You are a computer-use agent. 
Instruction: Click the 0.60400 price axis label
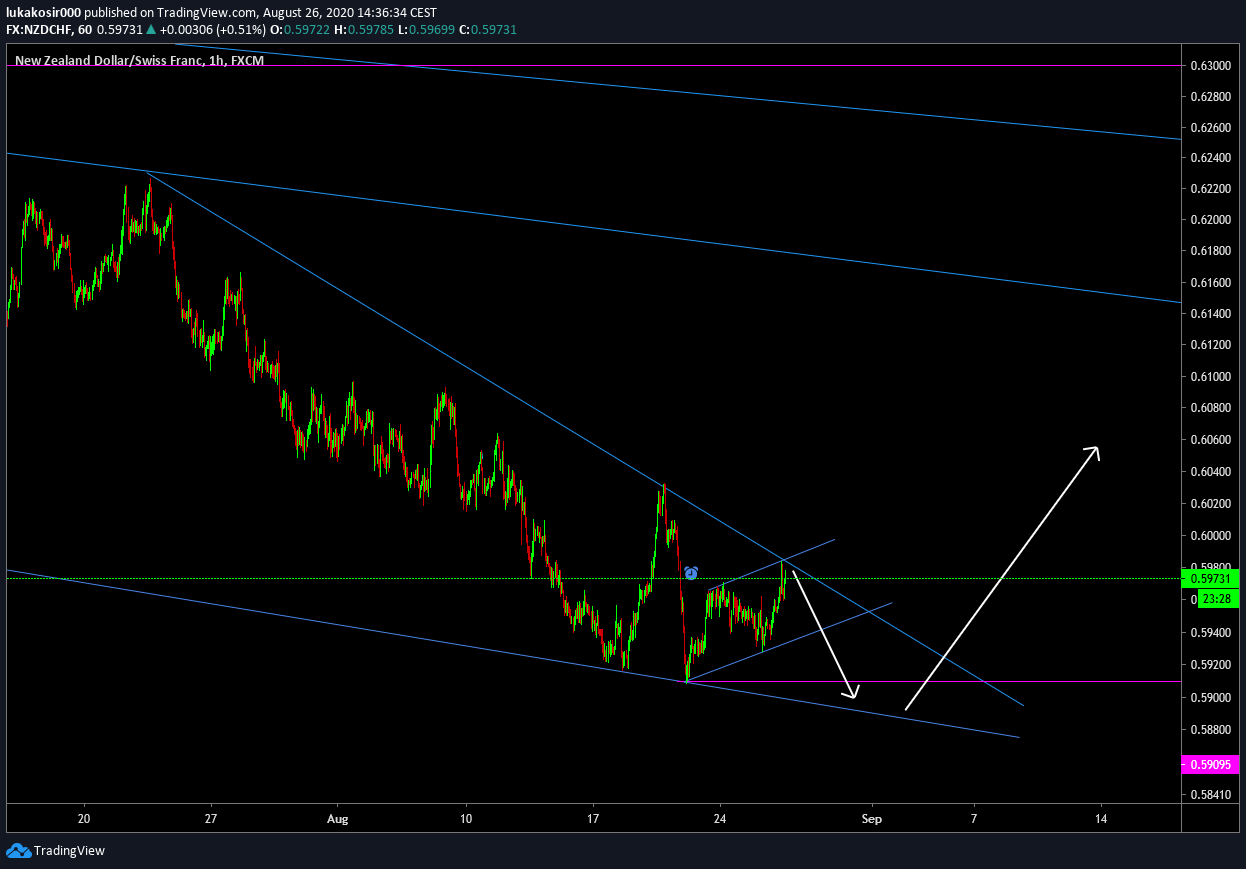[1210, 472]
